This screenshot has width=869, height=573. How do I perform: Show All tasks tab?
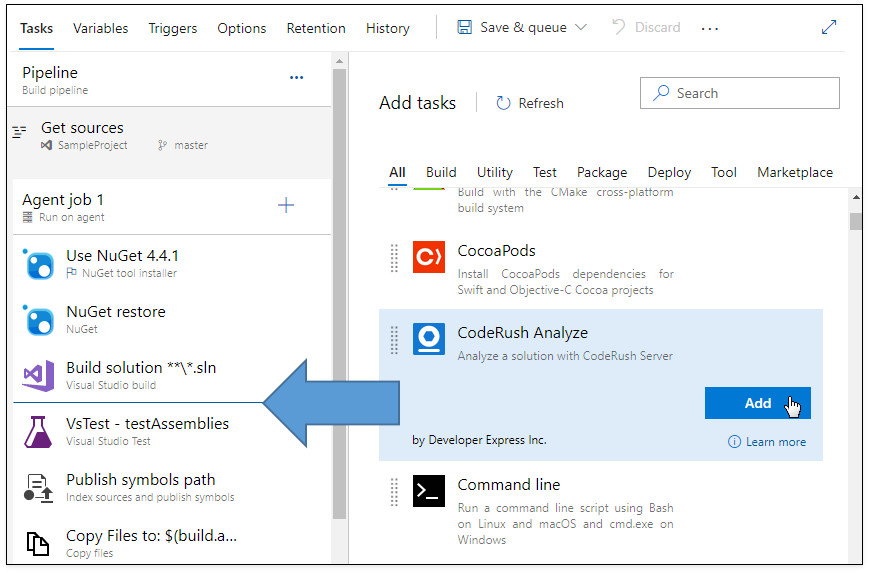pos(397,172)
